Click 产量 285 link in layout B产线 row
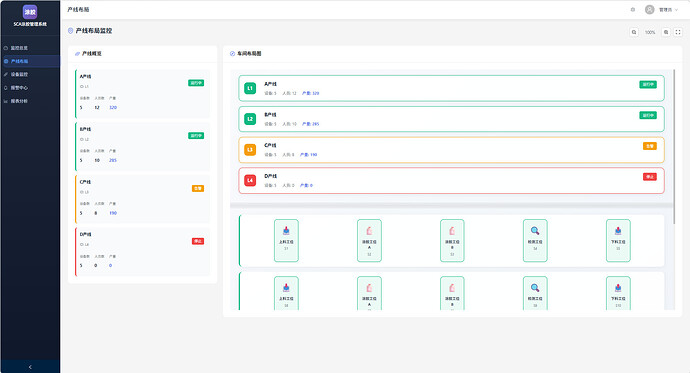Viewport: 690px width, 373px height. (x=311, y=124)
